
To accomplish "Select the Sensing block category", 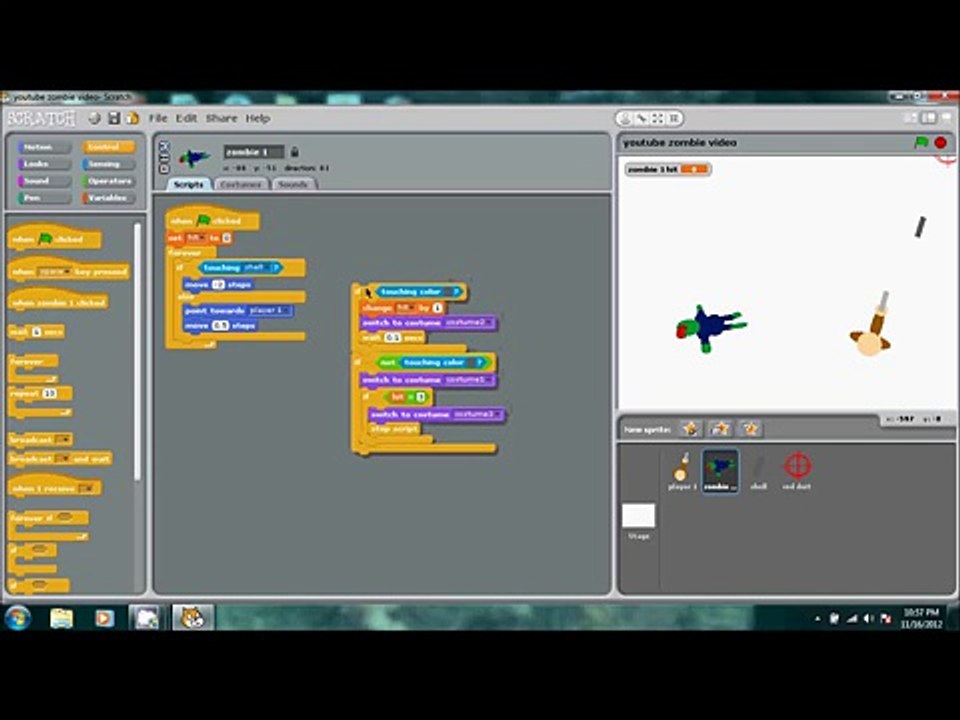I will [108, 164].
